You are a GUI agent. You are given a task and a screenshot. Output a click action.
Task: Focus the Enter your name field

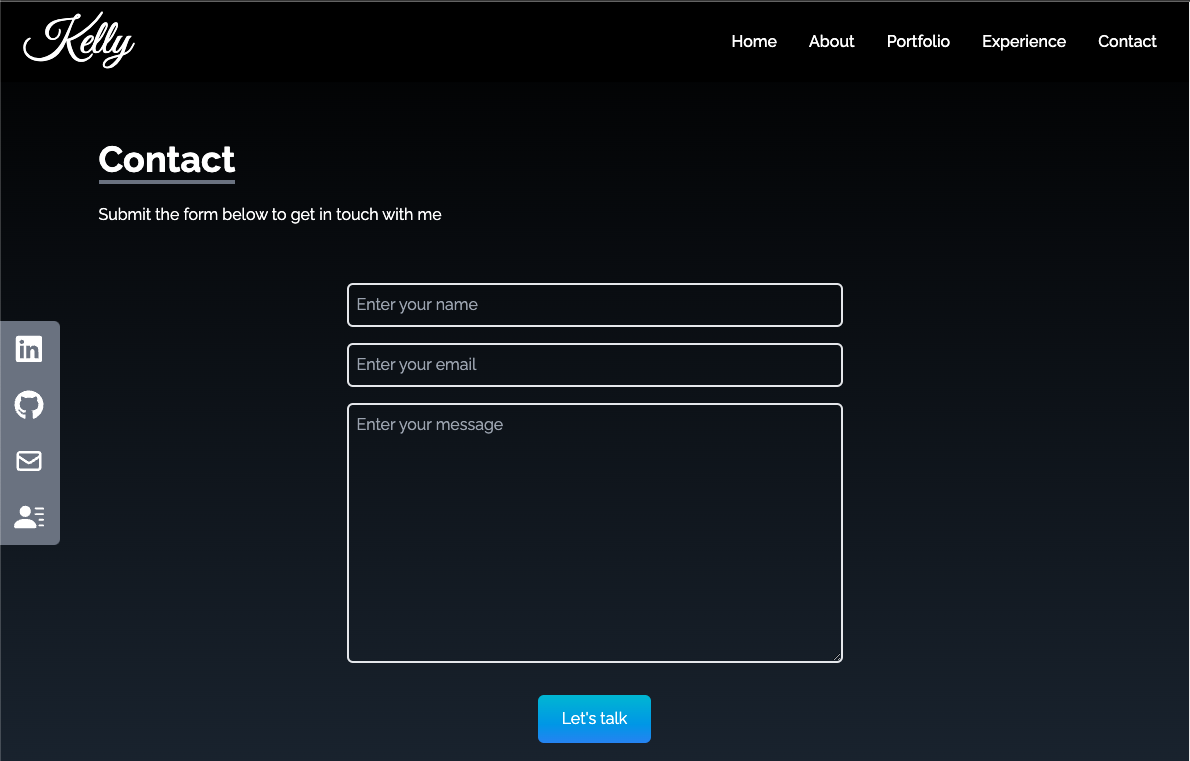tap(595, 305)
